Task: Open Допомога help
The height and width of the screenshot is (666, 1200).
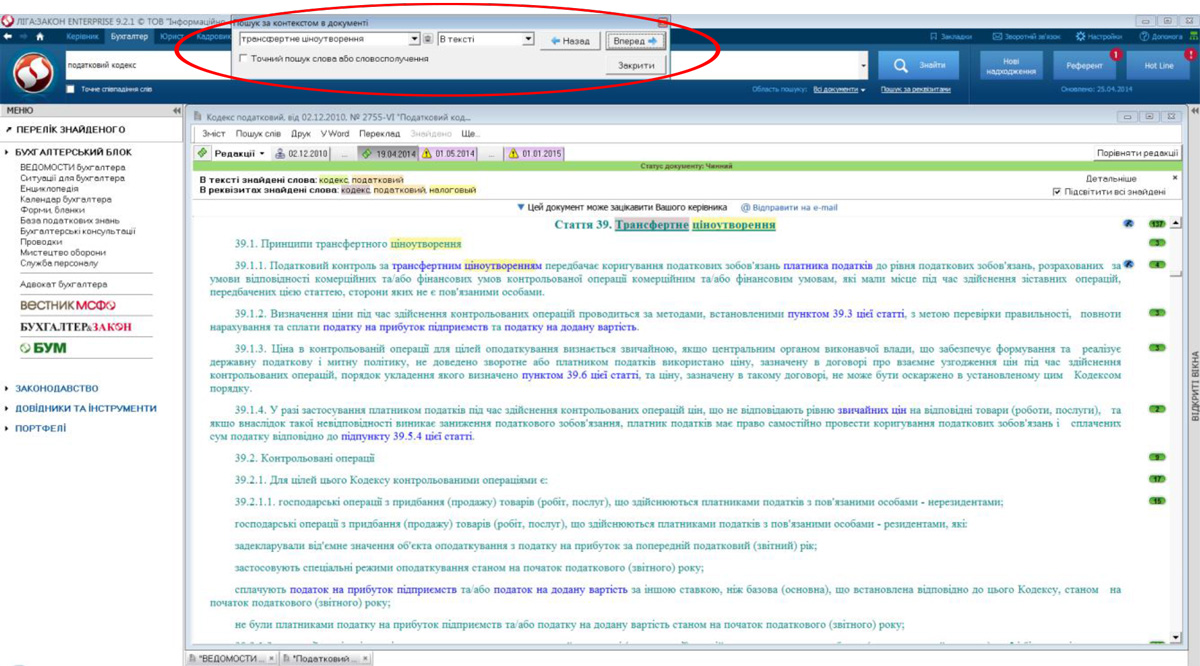Action: 1160,36
